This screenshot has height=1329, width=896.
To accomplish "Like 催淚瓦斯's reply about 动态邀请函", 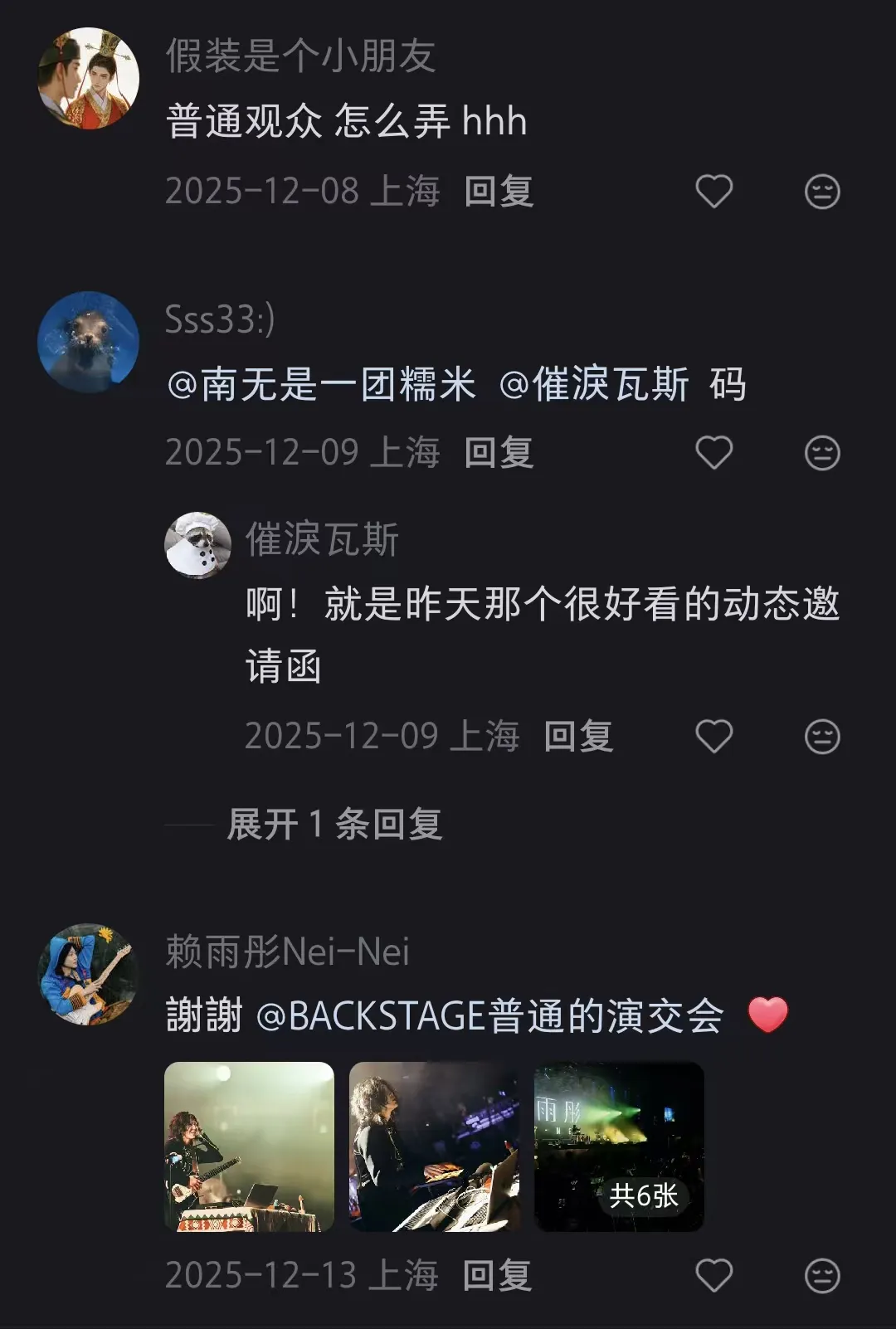I will coord(713,737).
